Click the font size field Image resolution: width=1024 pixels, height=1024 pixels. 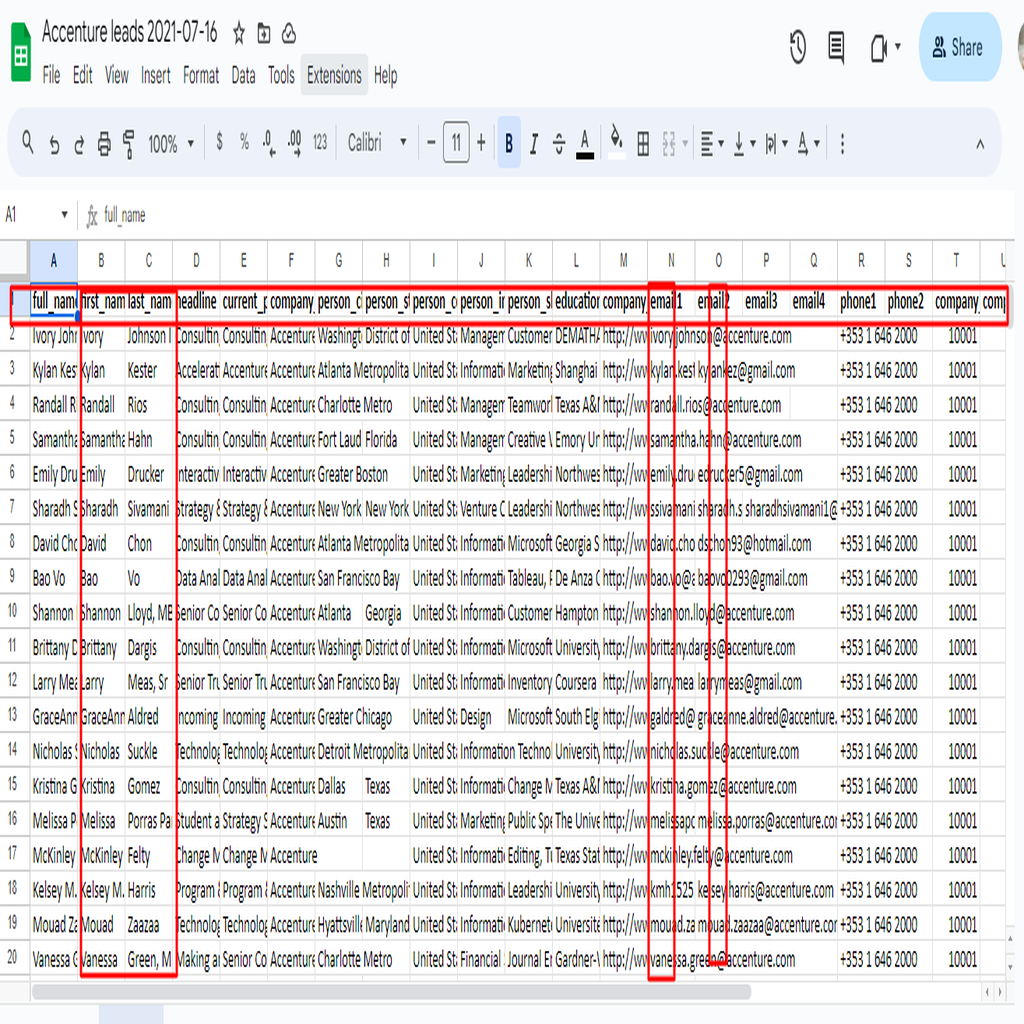[456, 142]
